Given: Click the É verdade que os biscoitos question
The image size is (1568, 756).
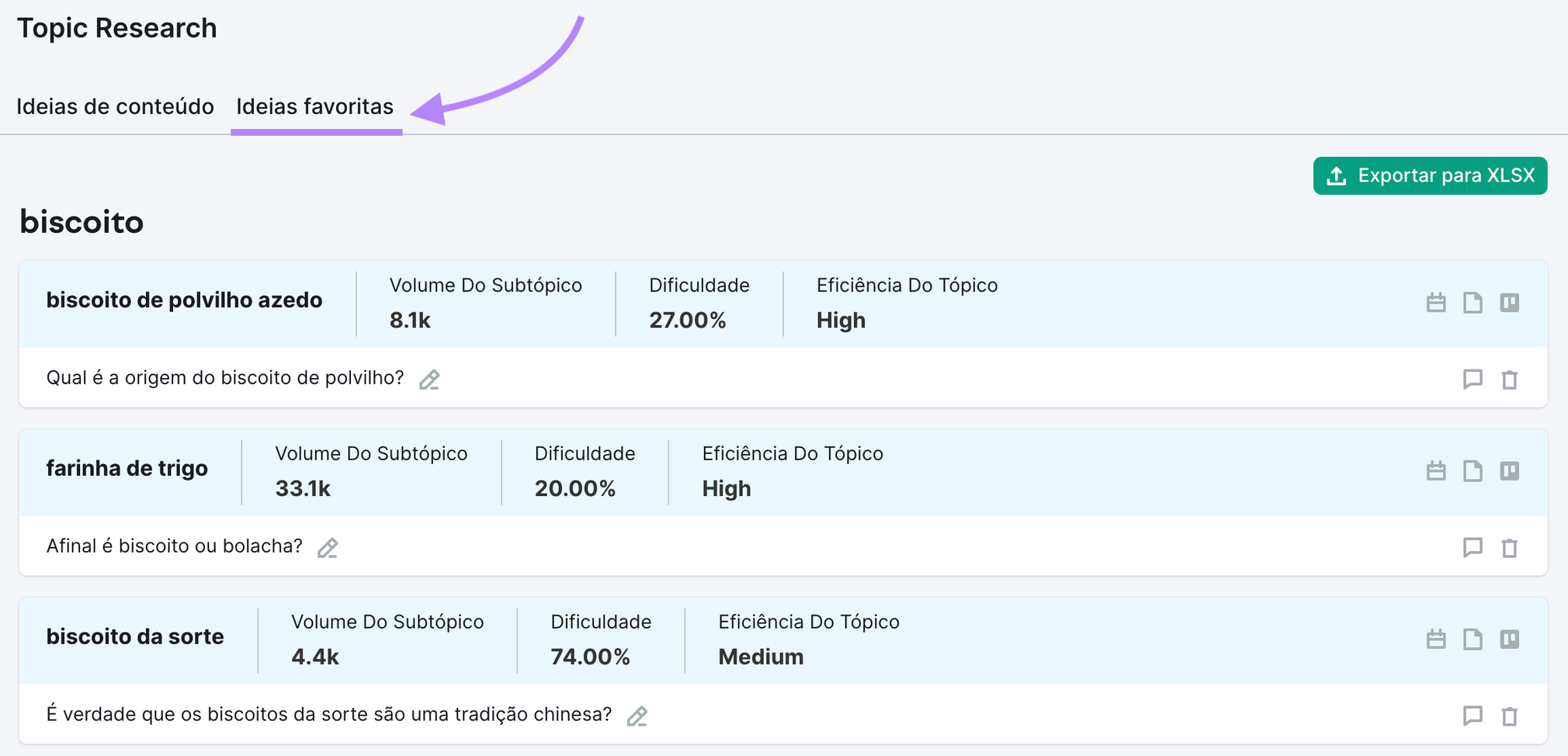Looking at the screenshot, I should 329,714.
